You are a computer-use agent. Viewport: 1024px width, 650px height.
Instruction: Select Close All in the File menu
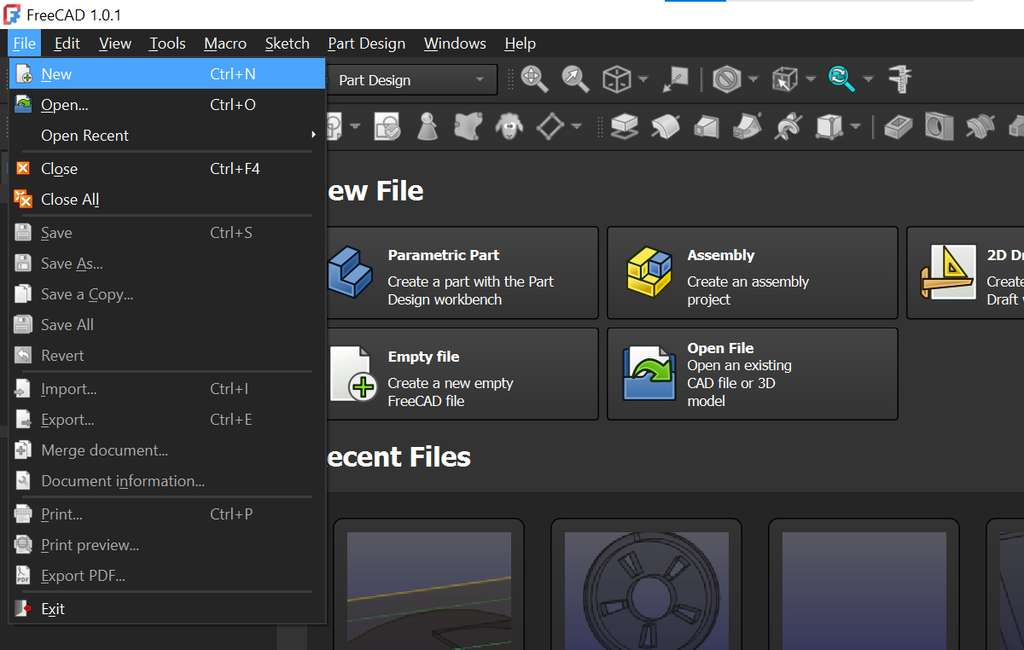[167, 199]
